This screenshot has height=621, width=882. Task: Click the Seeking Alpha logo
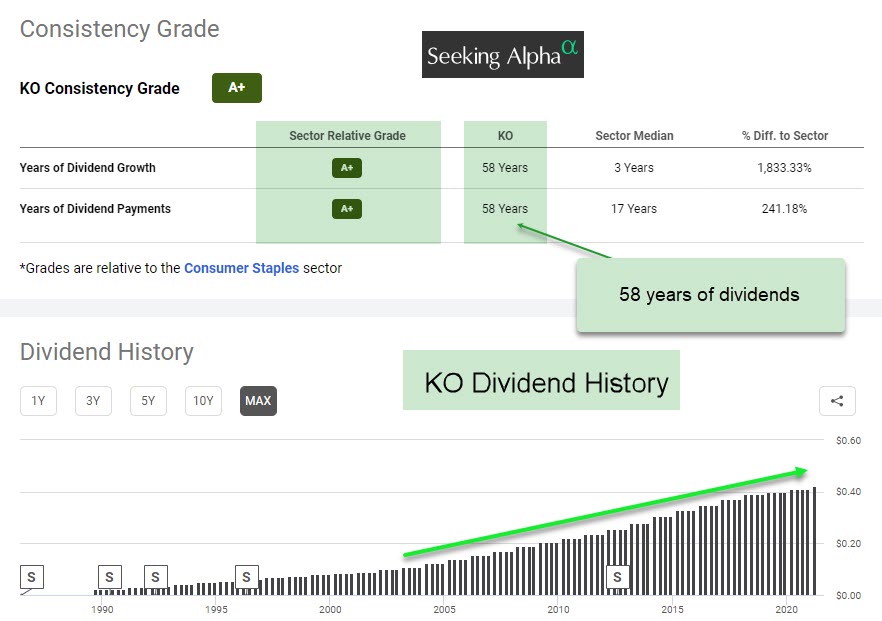502,55
